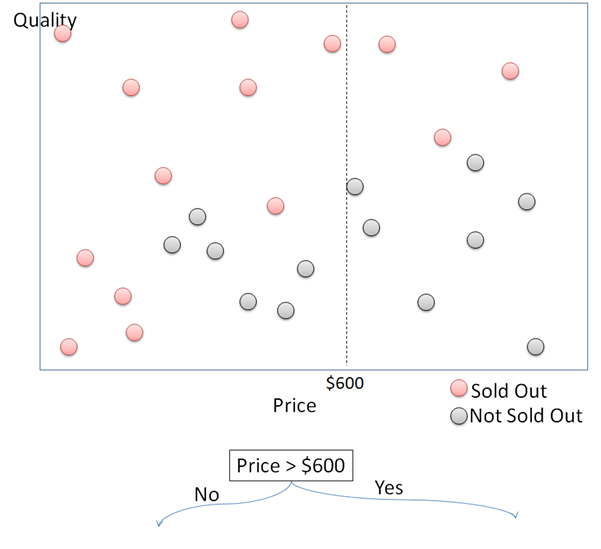
Task: Click the "Yes" branch label
Action: pyautogui.click(x=388, y=488)
